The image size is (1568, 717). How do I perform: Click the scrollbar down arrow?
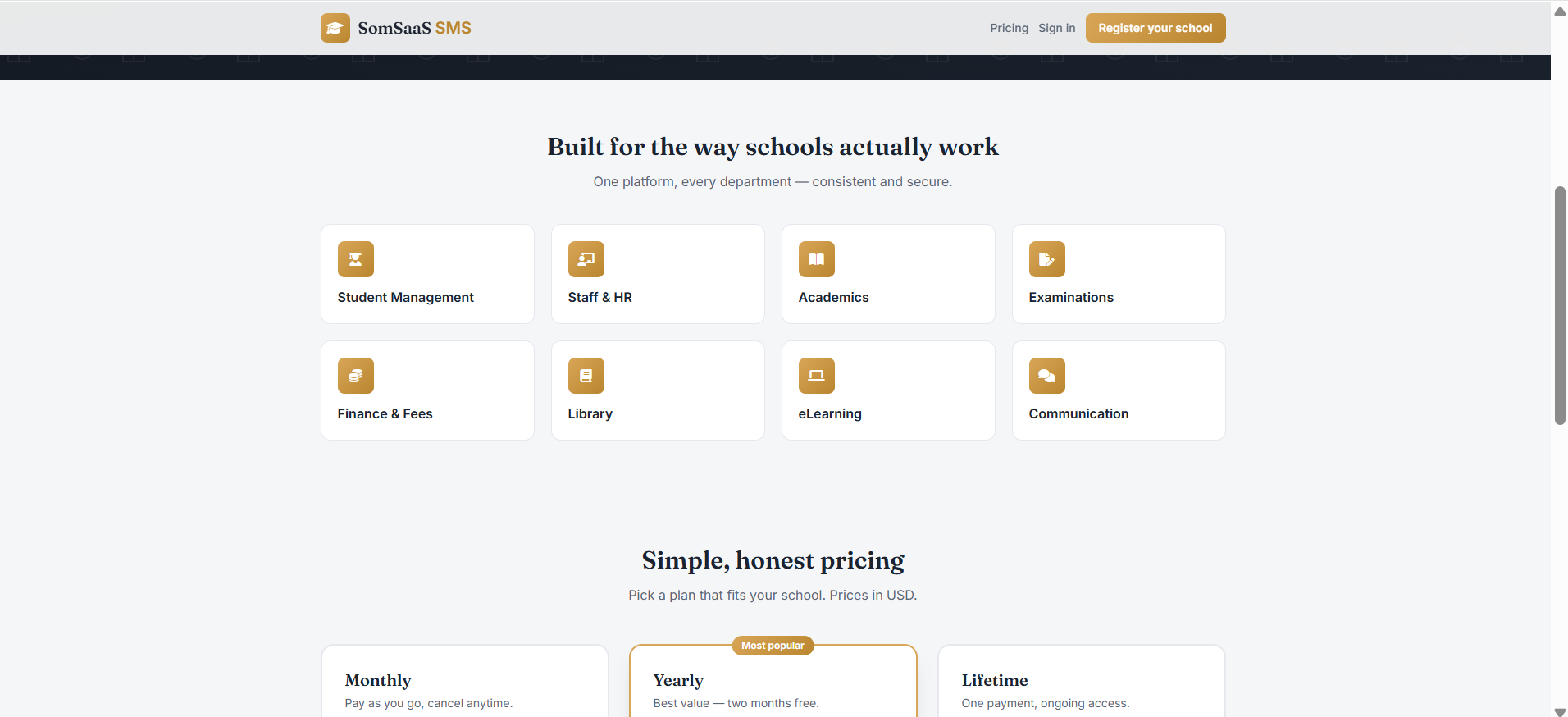coord(1560,711)
